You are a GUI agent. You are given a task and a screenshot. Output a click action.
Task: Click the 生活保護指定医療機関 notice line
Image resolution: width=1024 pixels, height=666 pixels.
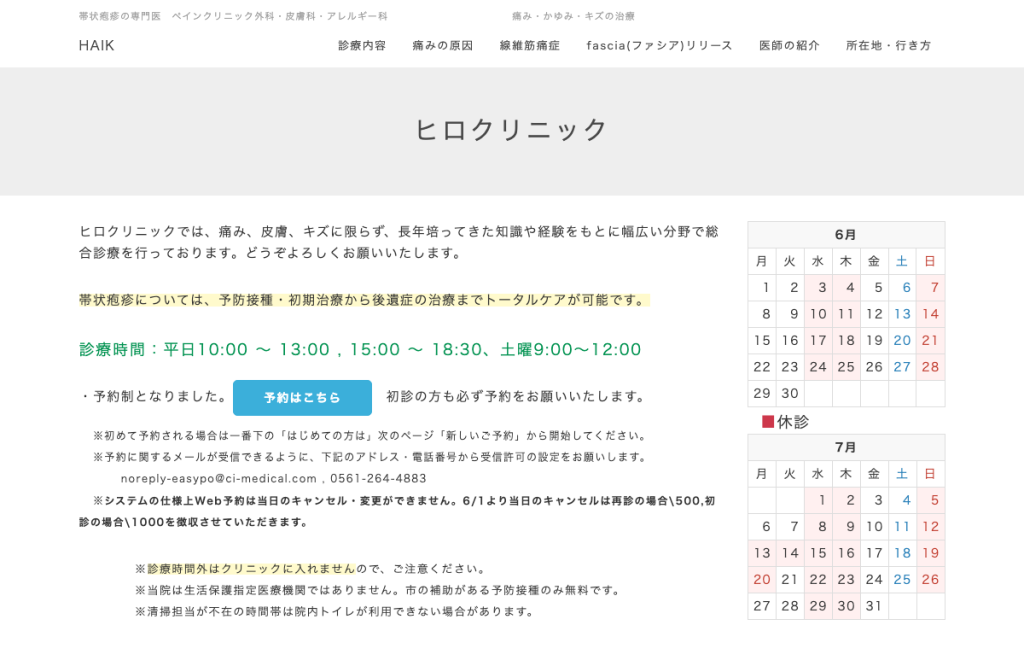(377, 590)
